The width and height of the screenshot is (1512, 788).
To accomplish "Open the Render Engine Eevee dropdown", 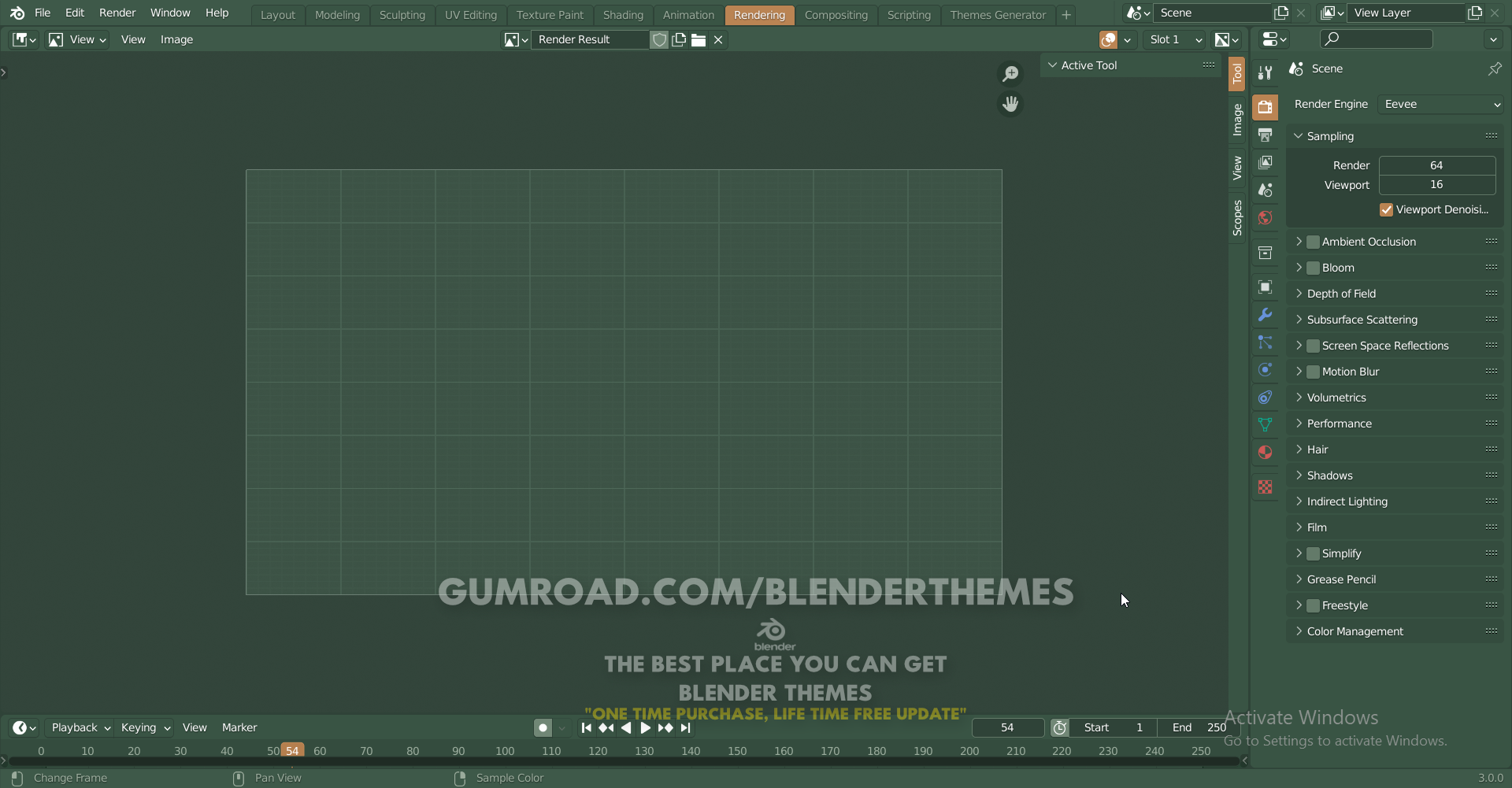I will pyautogui.click(x=1441, y=104).
